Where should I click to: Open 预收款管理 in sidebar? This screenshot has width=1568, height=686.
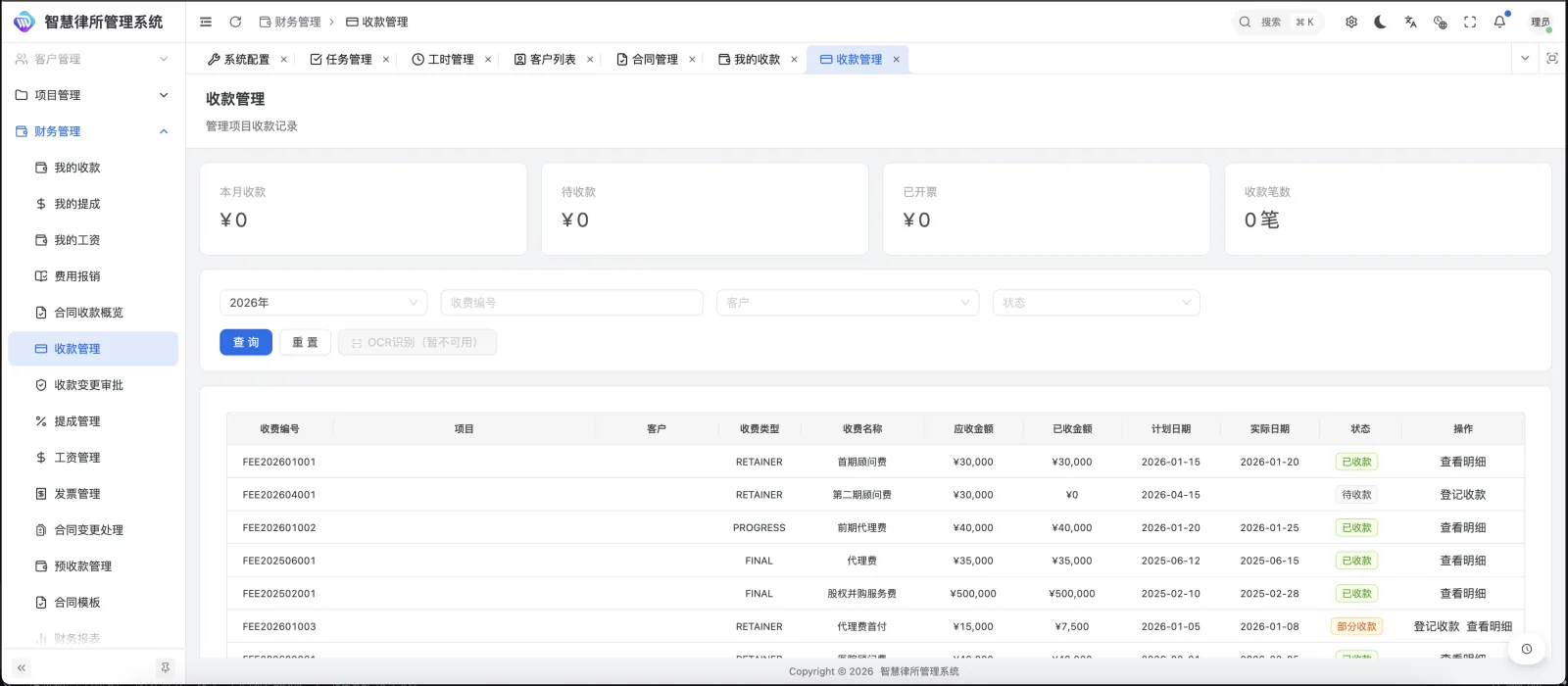pyautogui.click(x=93, y=566)
